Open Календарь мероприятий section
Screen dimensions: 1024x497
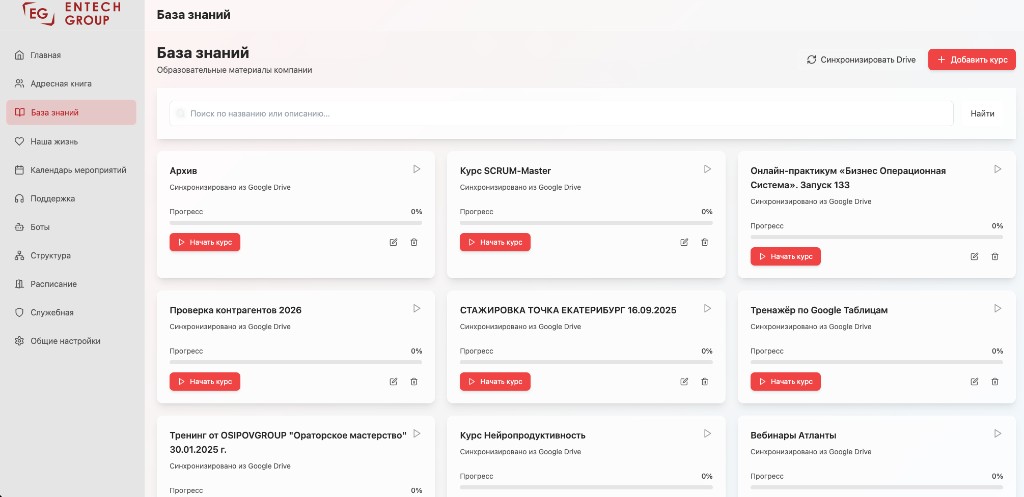click(71, 170)
